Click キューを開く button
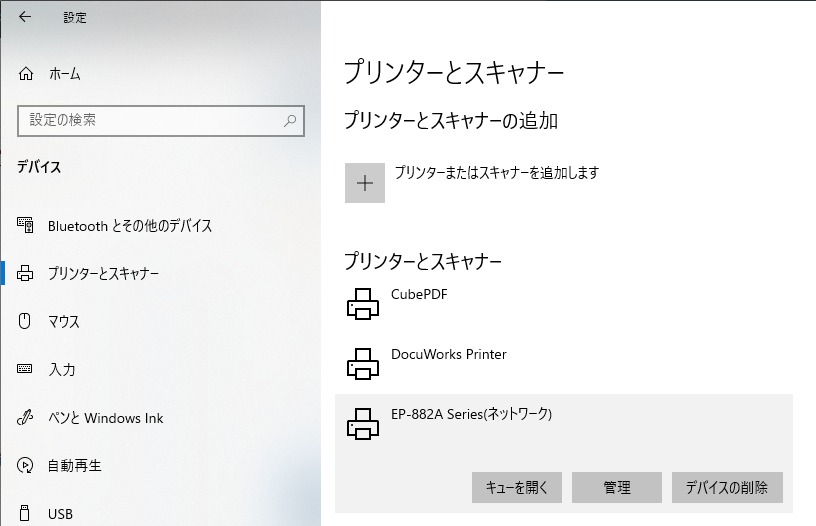The width and height of the screenshot is (816, 526). [517, 487]
